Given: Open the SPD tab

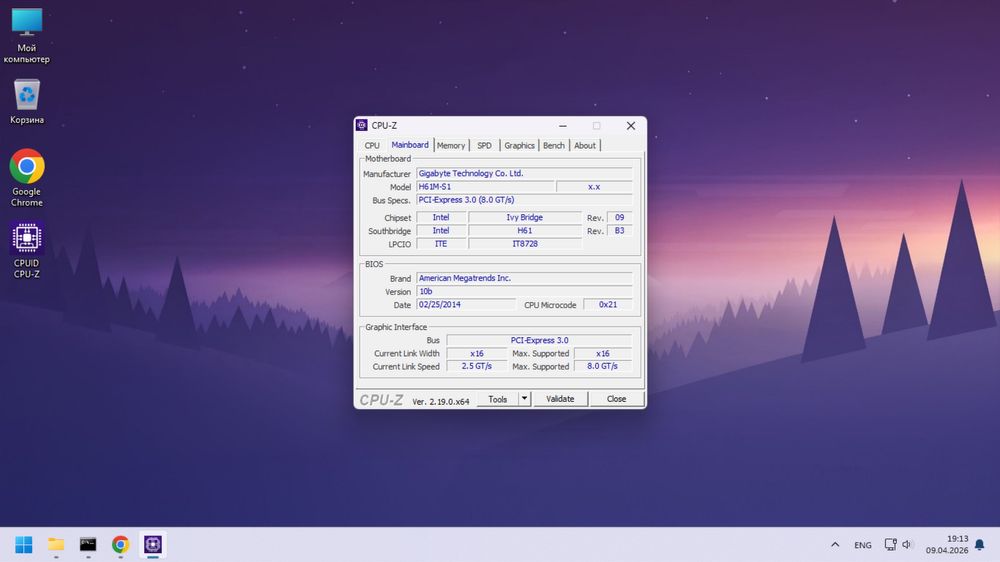Looking at the screenshot, I should [x=484, y=145].
